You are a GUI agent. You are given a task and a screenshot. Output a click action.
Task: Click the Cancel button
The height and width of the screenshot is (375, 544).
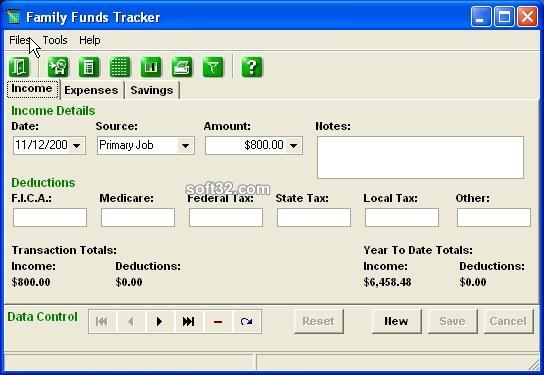(x=508, y=321)
